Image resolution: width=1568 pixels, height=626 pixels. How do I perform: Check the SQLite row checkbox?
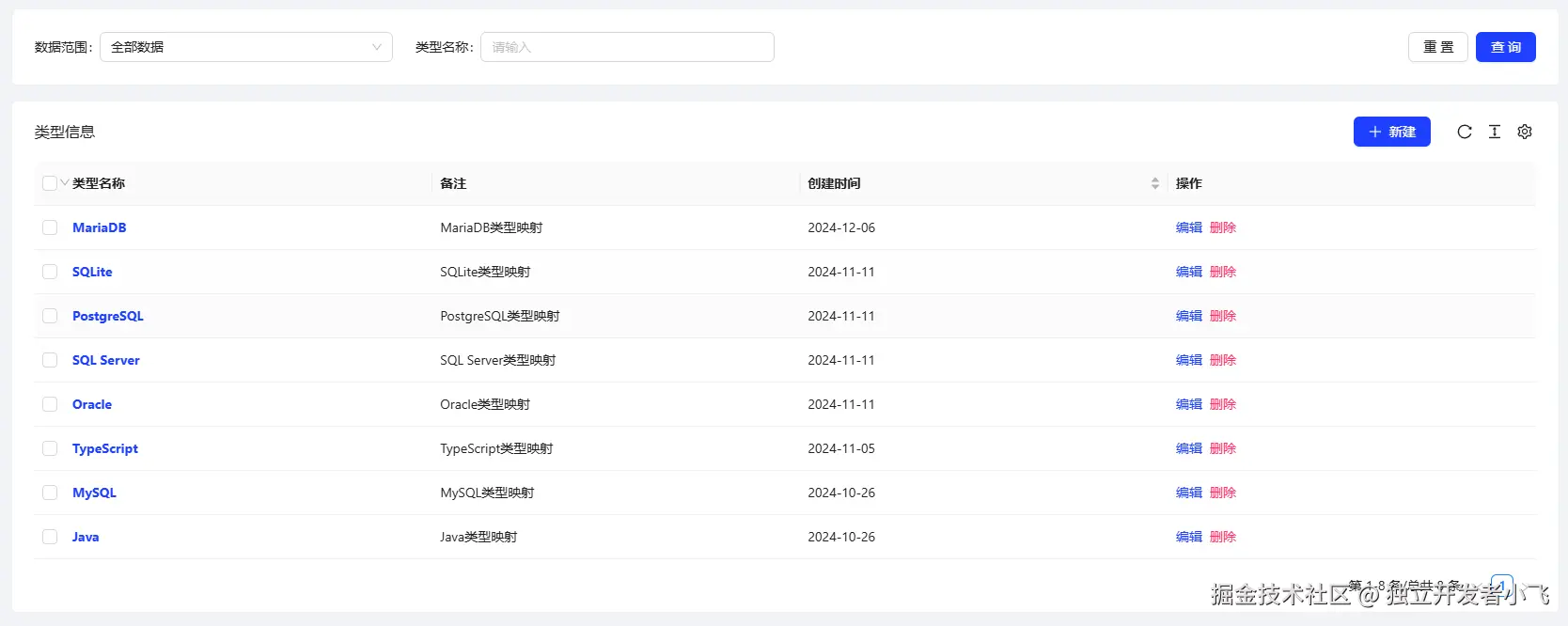pyautogui.click(x=50, y=272)
